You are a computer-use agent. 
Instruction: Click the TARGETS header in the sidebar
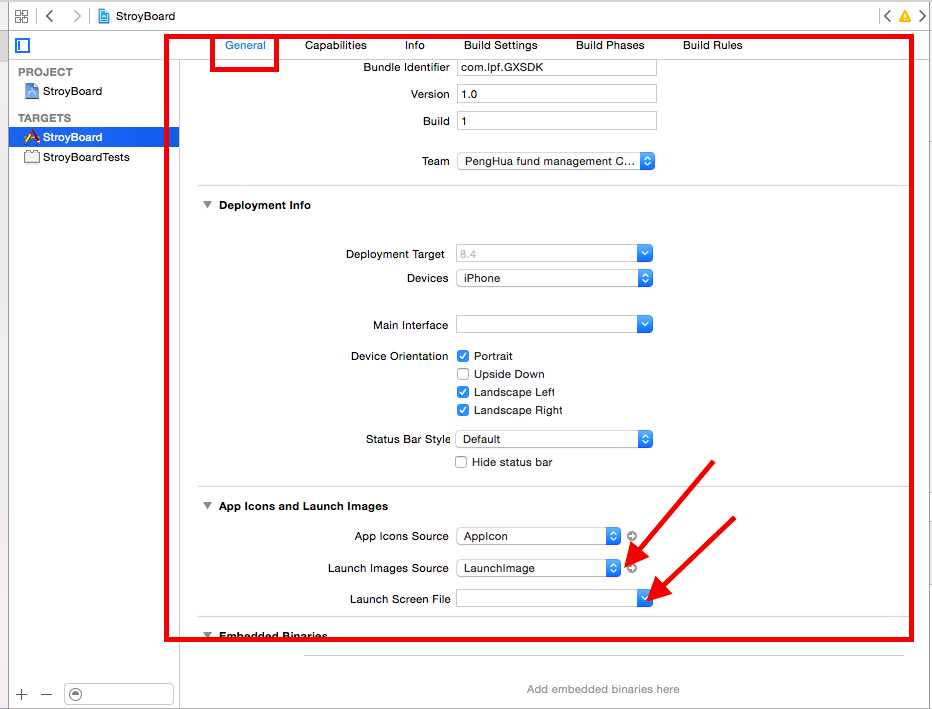click(x=45, y=118)
